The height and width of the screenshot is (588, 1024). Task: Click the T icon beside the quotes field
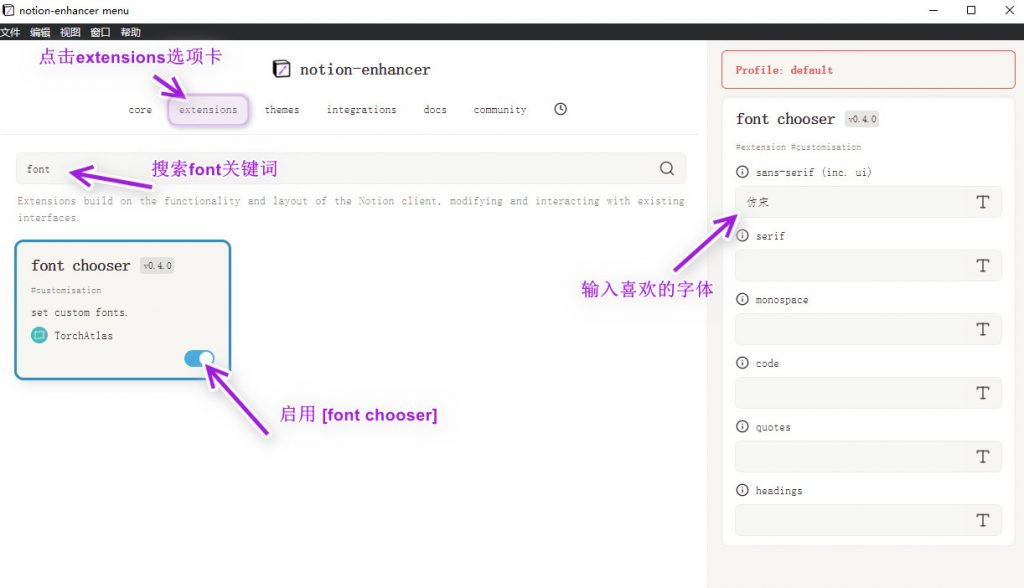click(x=982, y=456)
